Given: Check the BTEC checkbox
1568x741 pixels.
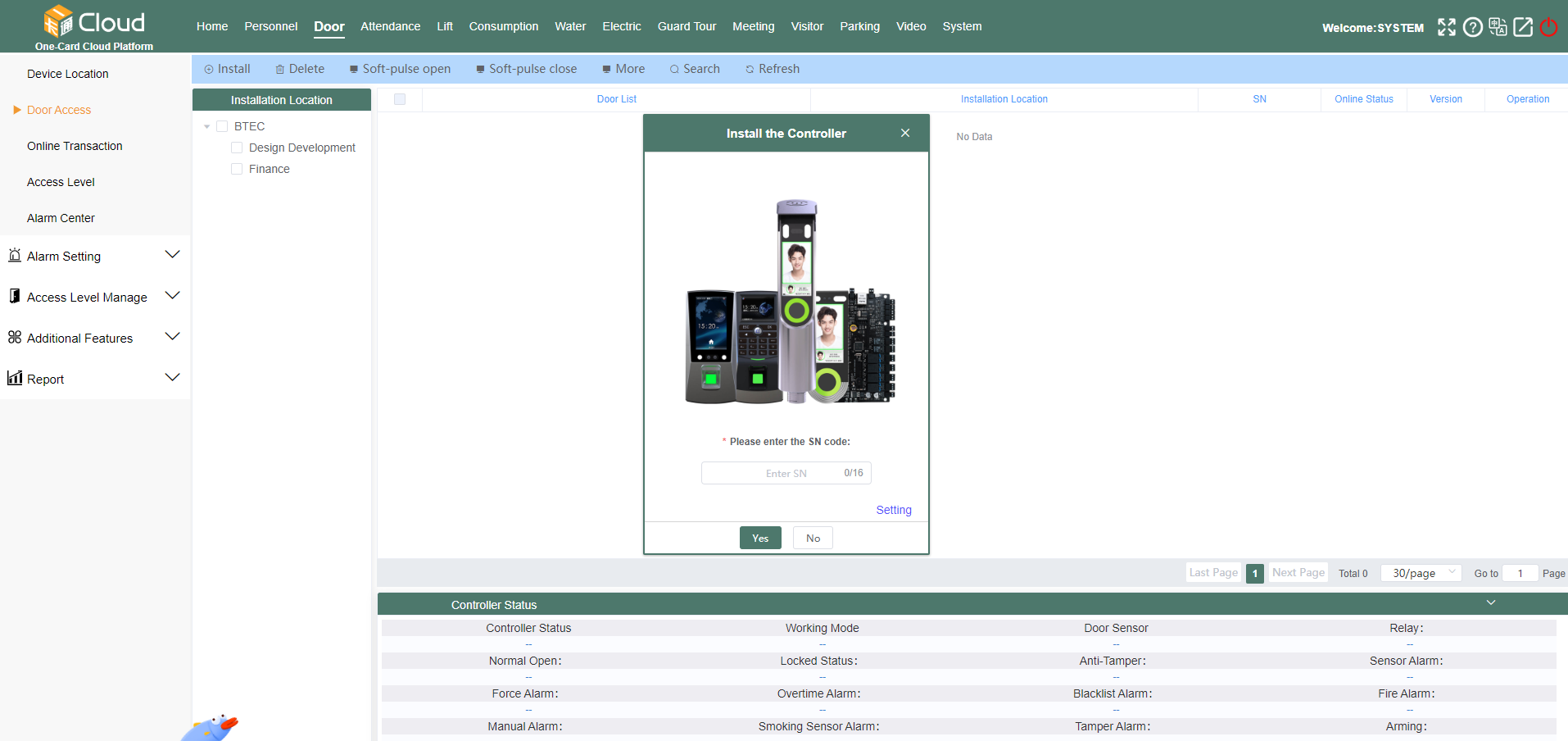Looking at the screenshot, I should 222,126.
